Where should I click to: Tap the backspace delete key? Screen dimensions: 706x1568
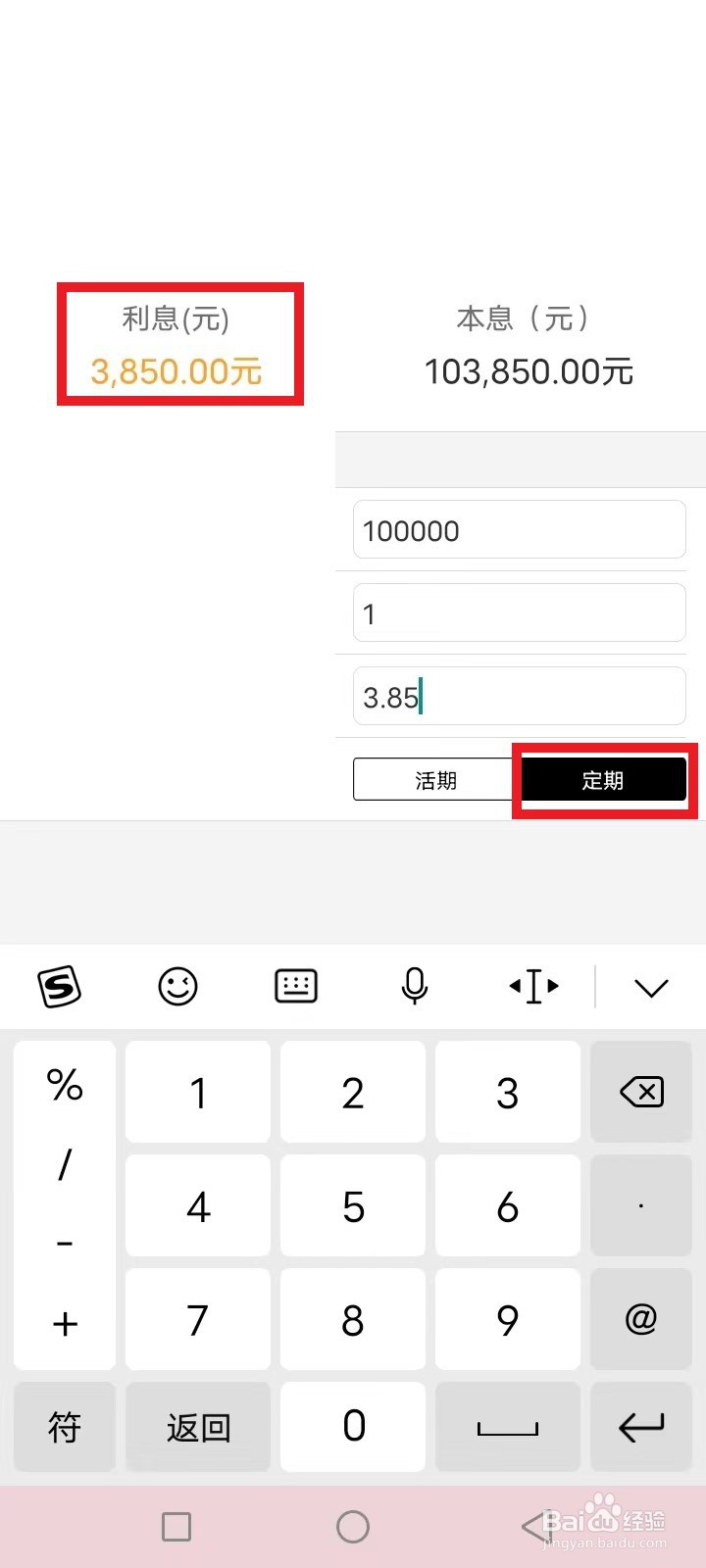(x=641, y=1092)
